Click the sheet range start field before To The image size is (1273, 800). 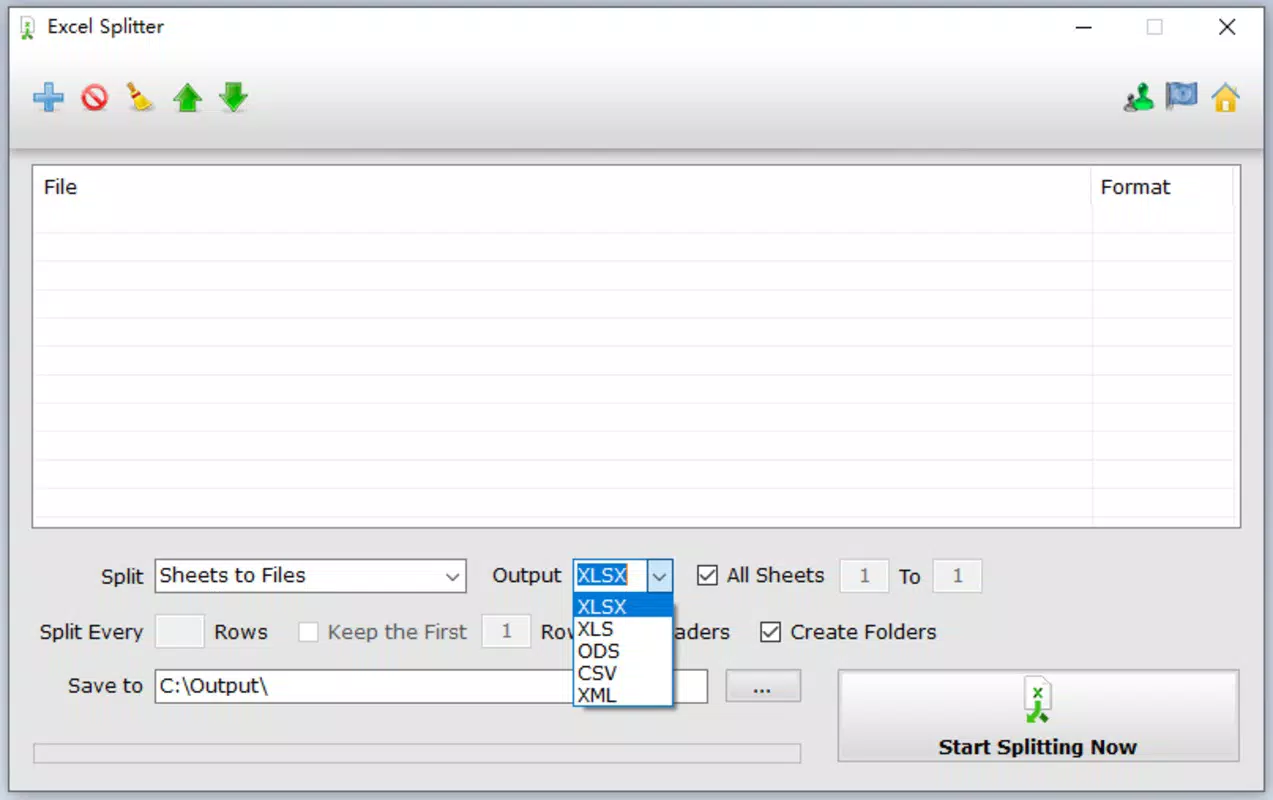[x=864, y=576]
